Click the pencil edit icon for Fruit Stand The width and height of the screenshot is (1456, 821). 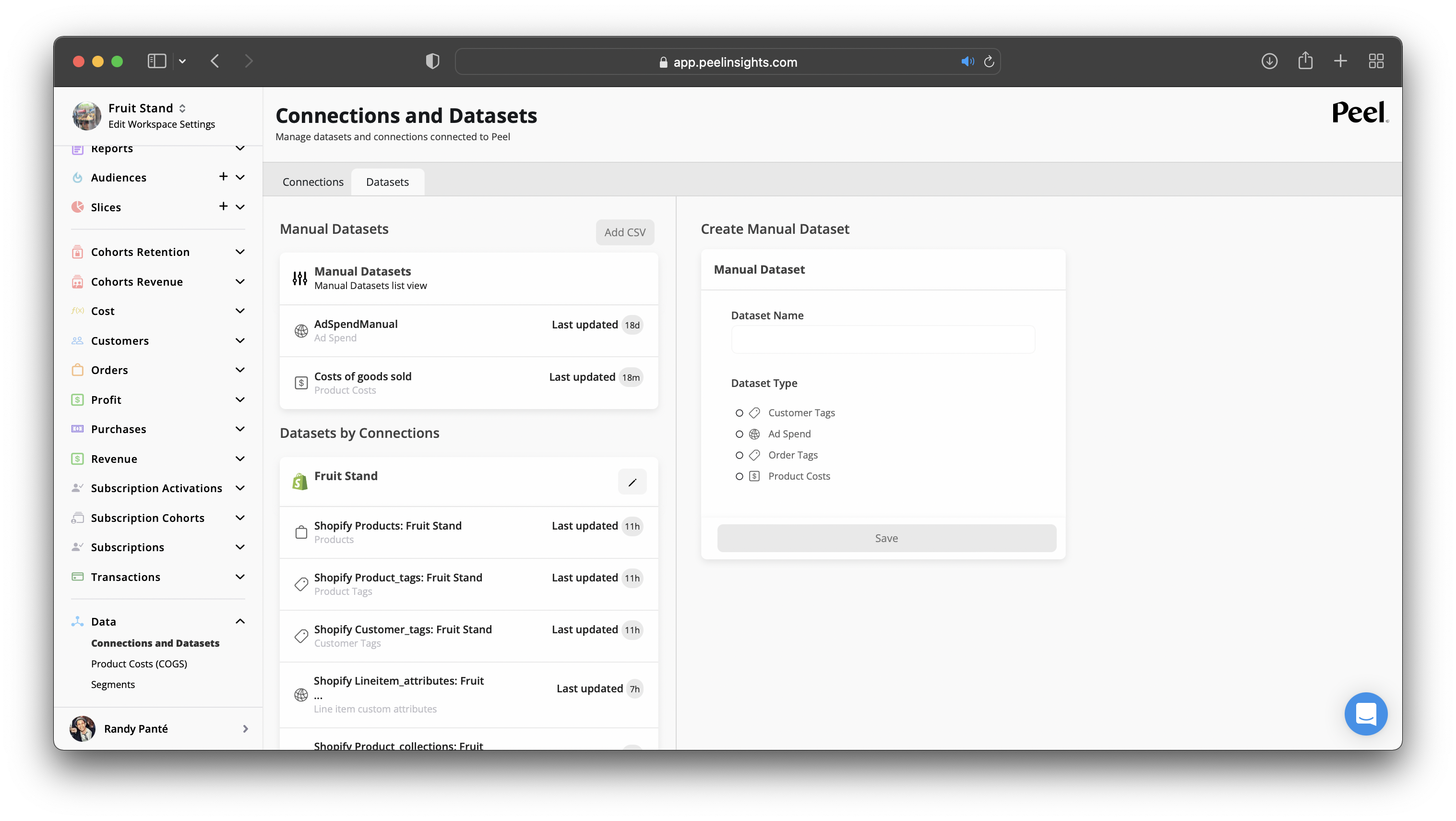(632, 482)
